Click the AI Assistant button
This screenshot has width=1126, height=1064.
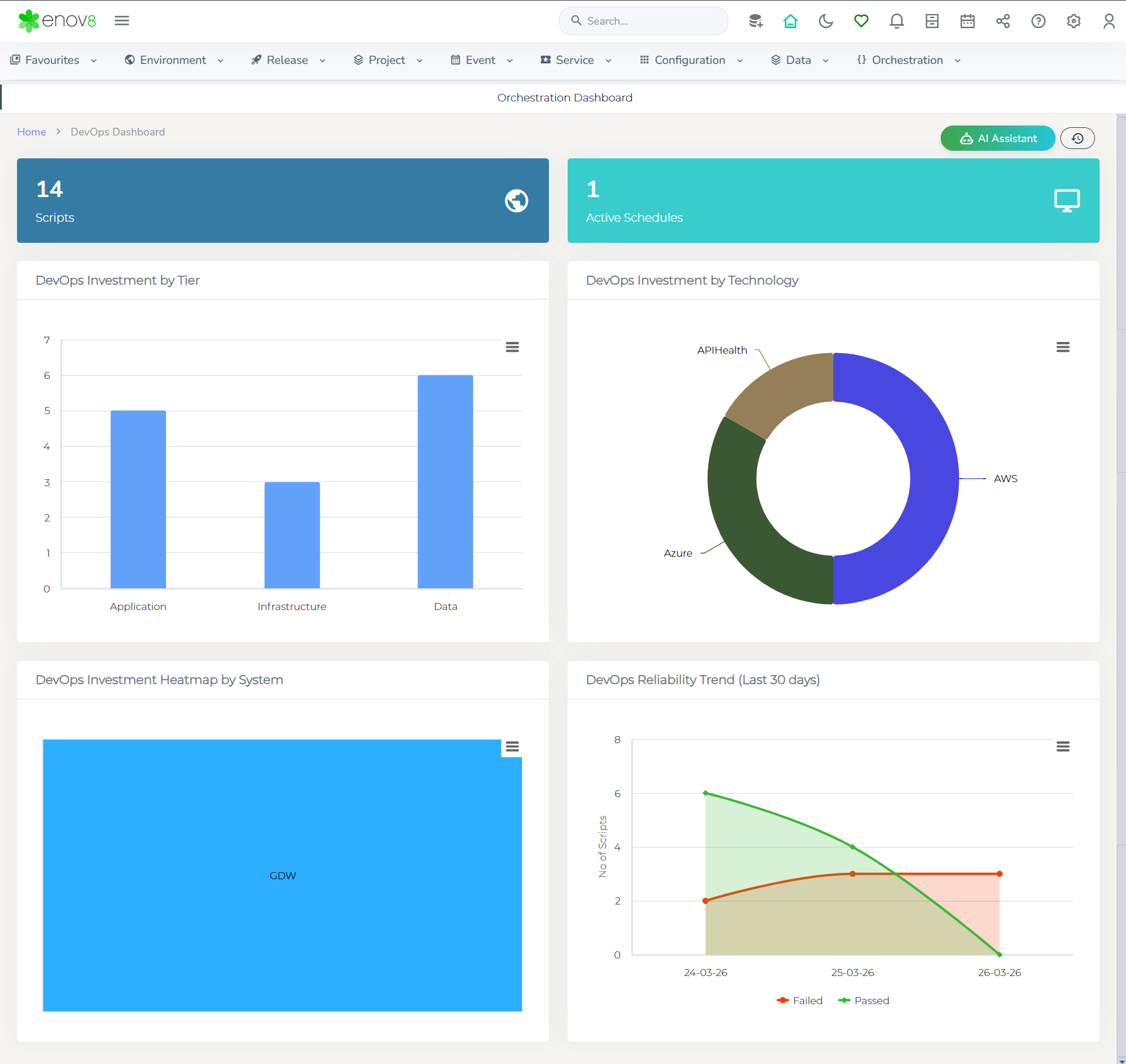click(998, 138)
